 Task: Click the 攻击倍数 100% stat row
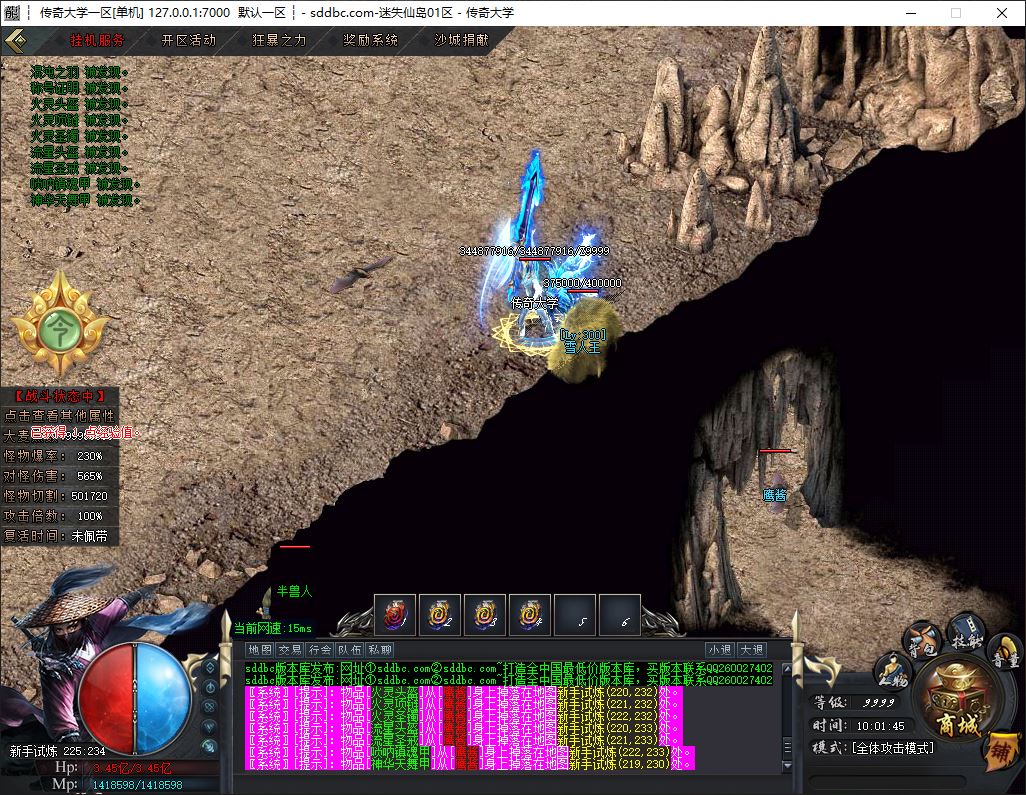tap(60, 516)
